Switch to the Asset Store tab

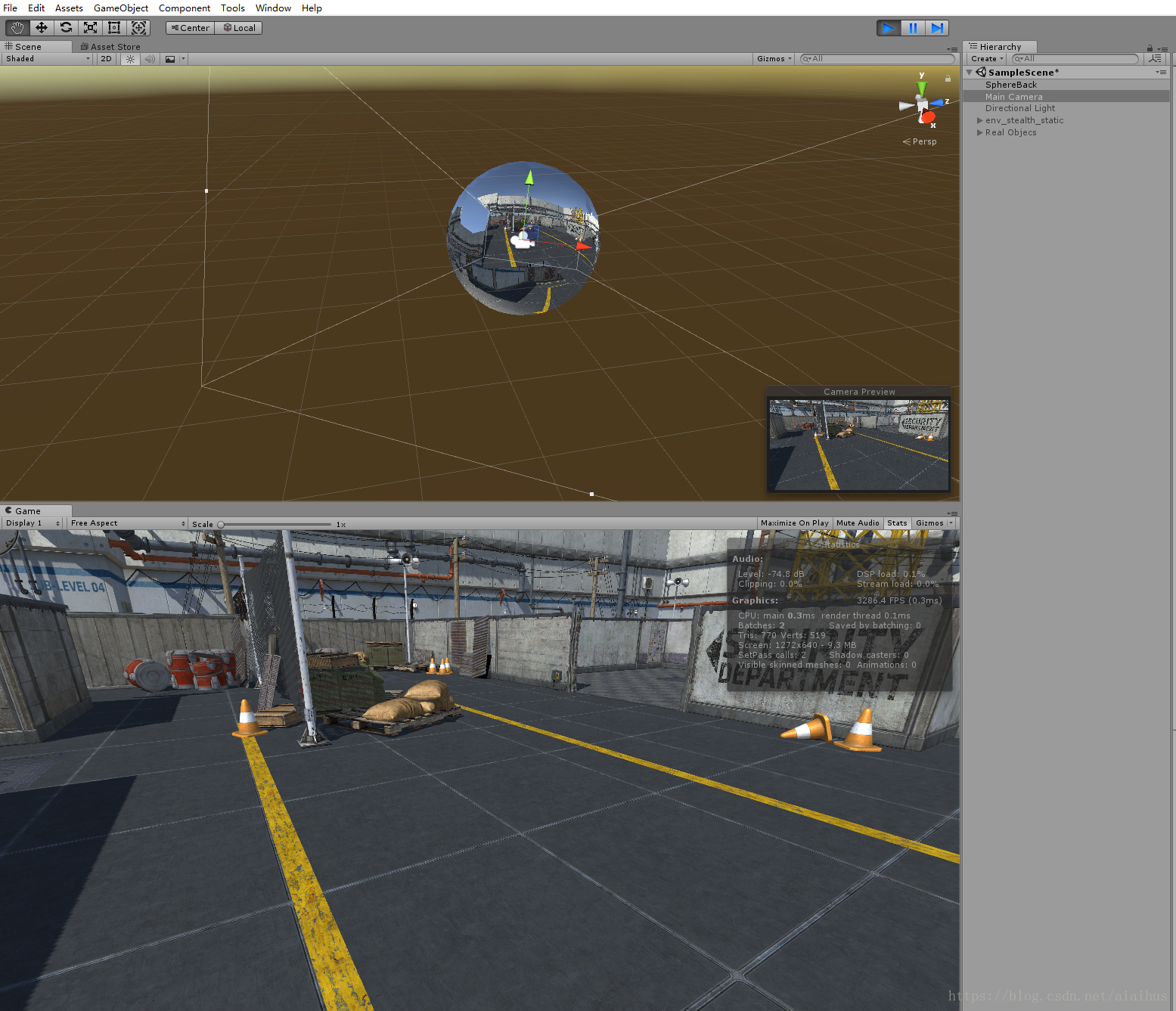tap(110, 47)
